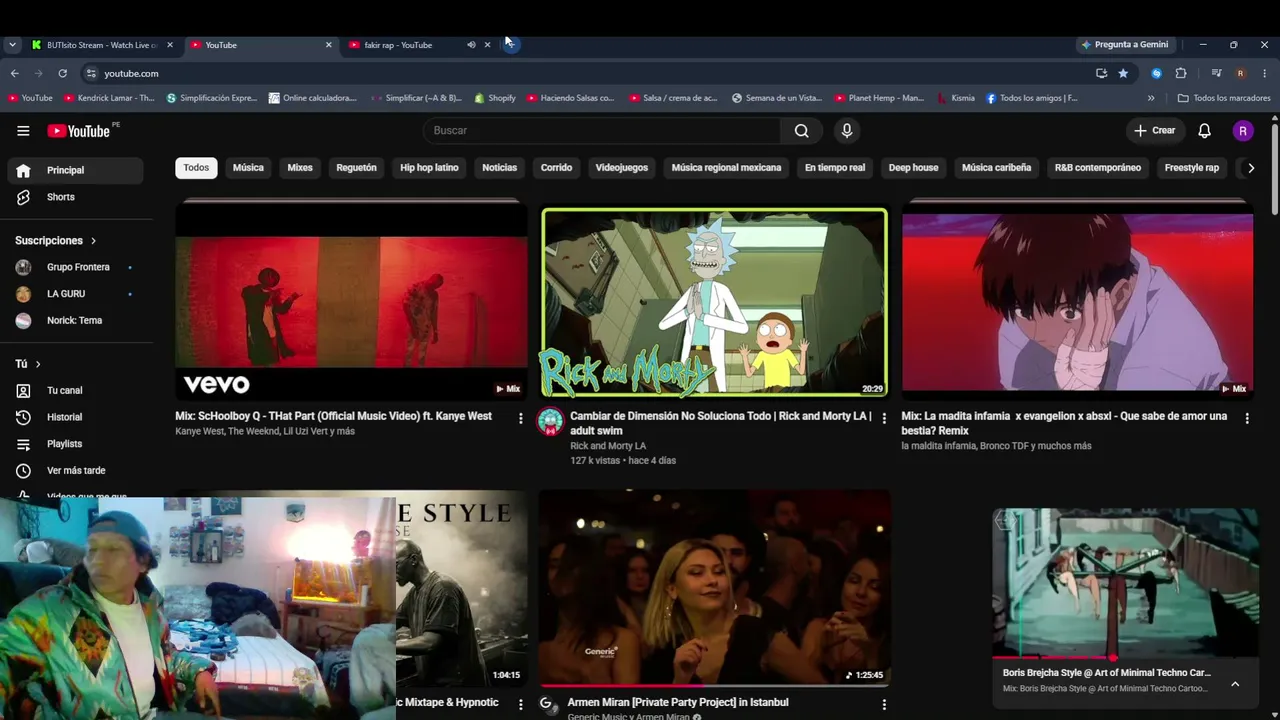This screenshot has width=1280, height=720.
Task: Open the Kendrick Lamar bookmark
Action: pos(109,98)
